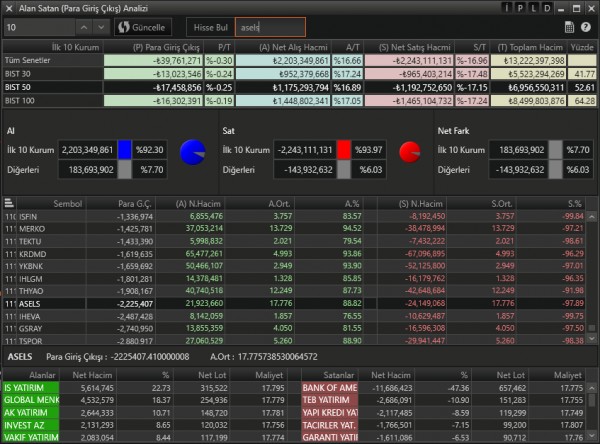Sort by Yüzde column header

pos(582,47)
